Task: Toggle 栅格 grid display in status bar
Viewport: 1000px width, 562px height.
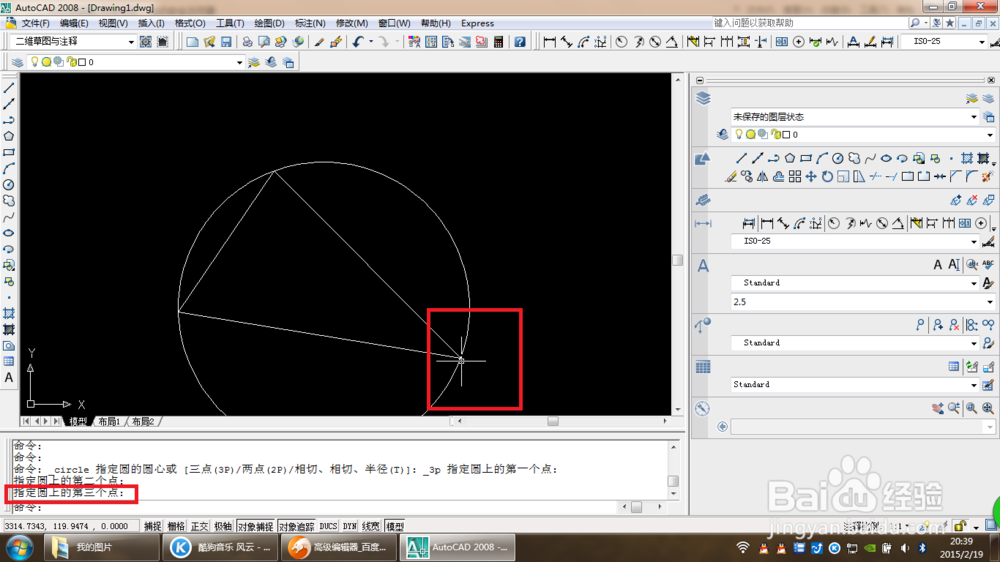Action: click(176, 526)
